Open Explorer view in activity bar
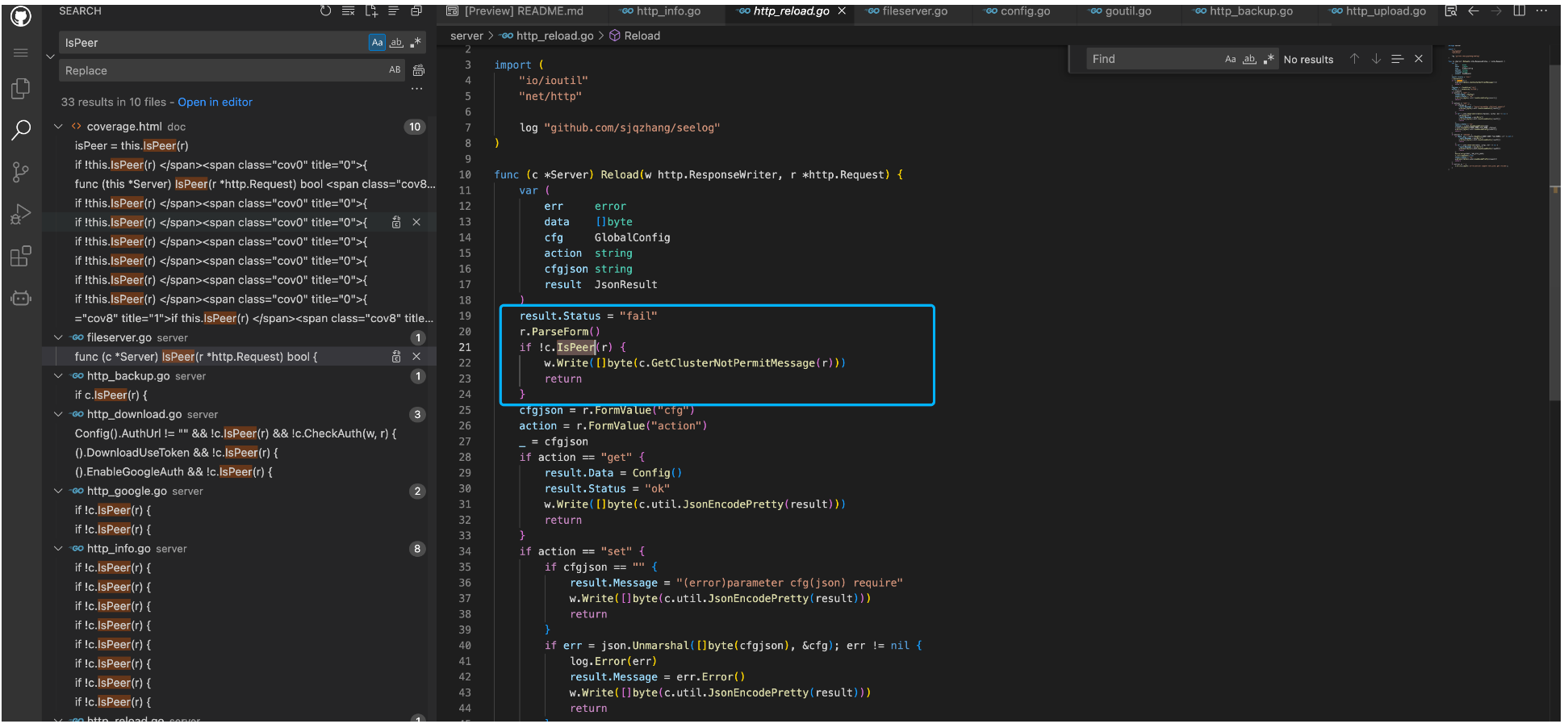This screenshot has height=728, width=1568. coord(21,88)
